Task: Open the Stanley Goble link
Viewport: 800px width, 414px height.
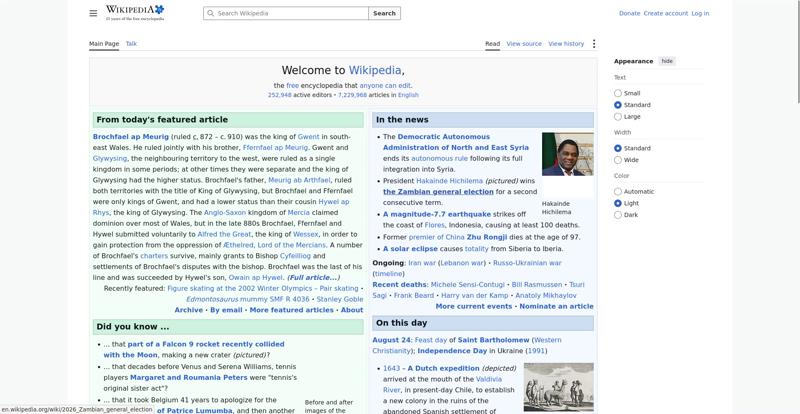Action: (x=340, y=300)
